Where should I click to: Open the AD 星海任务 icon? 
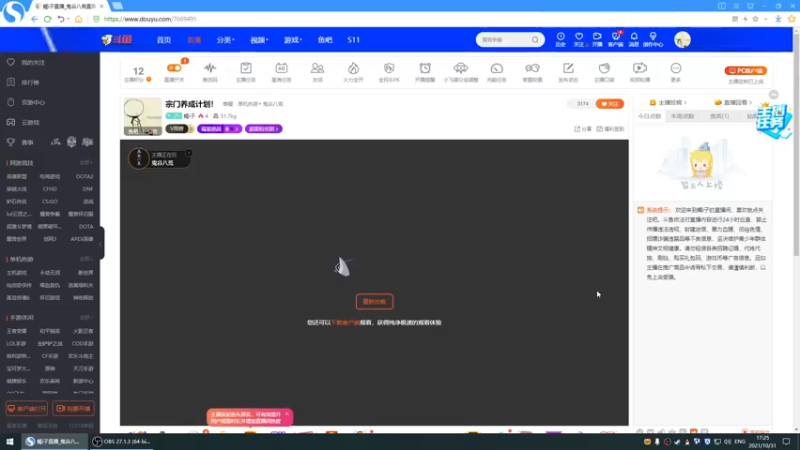tap(281, 72)
